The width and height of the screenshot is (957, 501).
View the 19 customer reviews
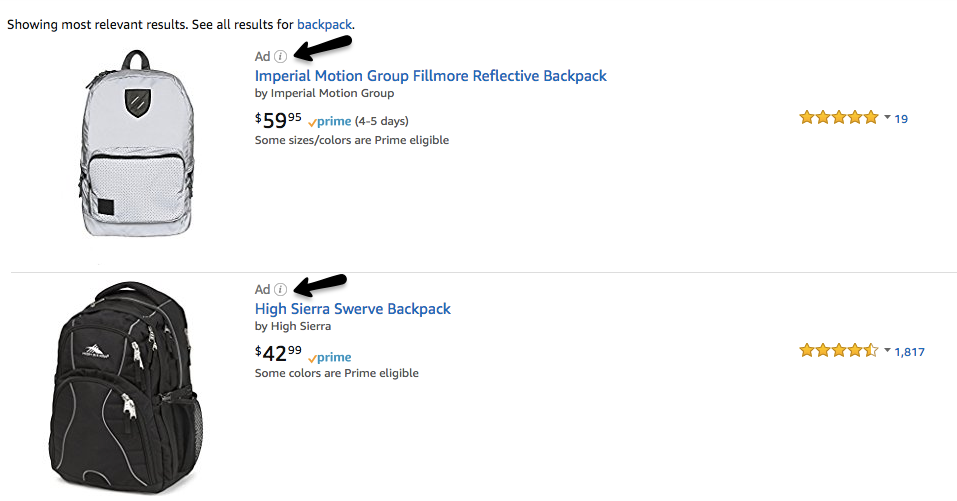(901, 119)
